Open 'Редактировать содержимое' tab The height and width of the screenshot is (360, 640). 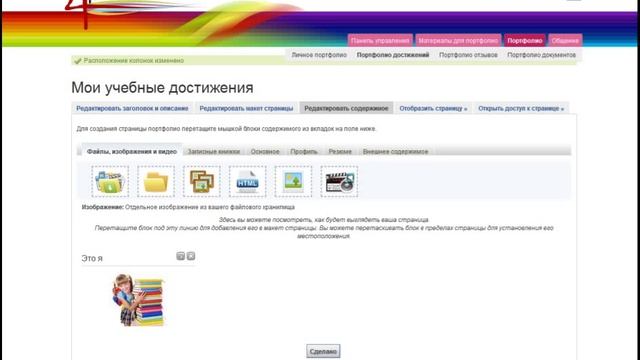click(x=346, y=108)
